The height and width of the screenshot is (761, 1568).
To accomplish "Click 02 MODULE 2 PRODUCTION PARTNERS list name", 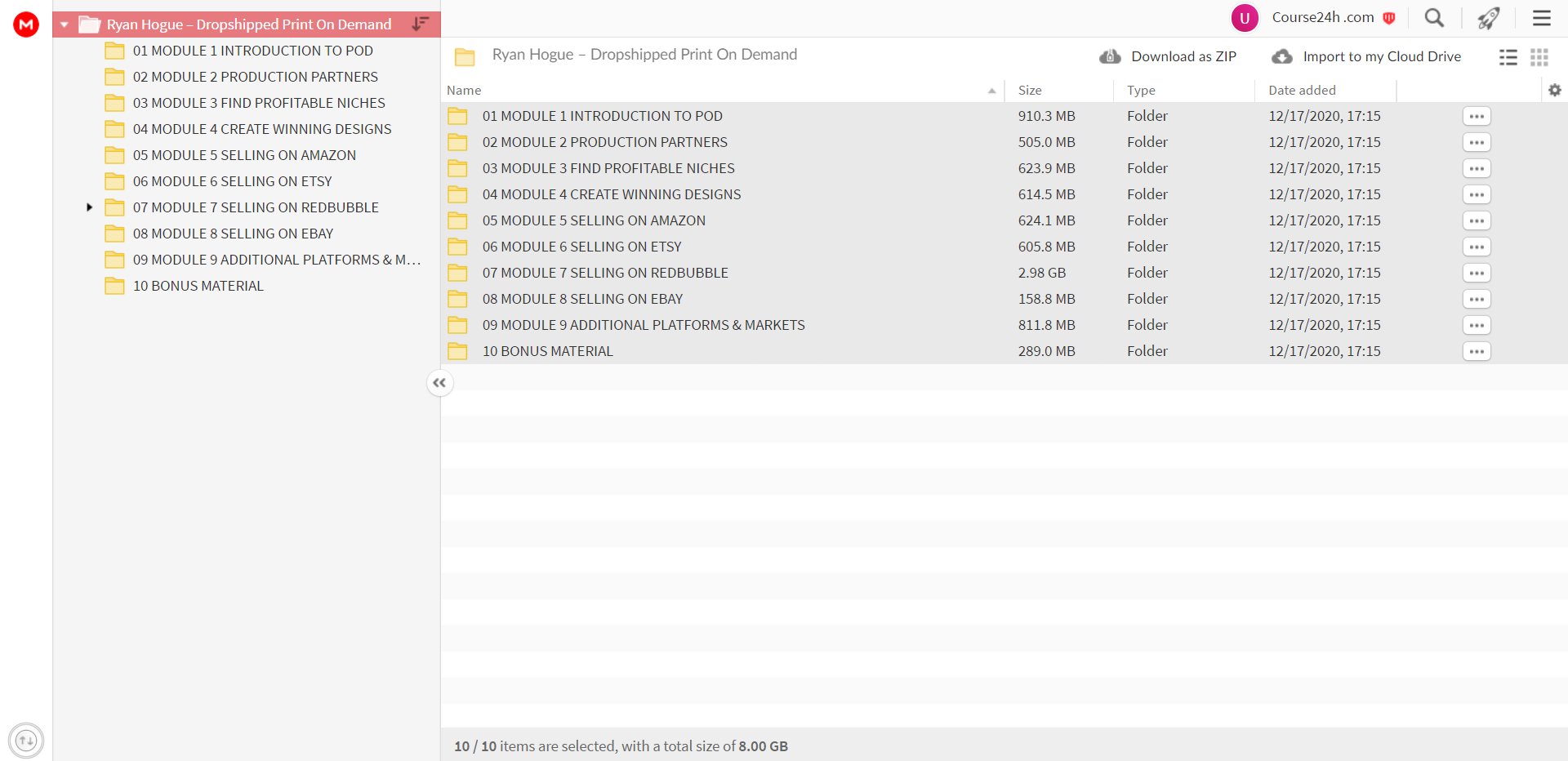I will pos(605,142).
